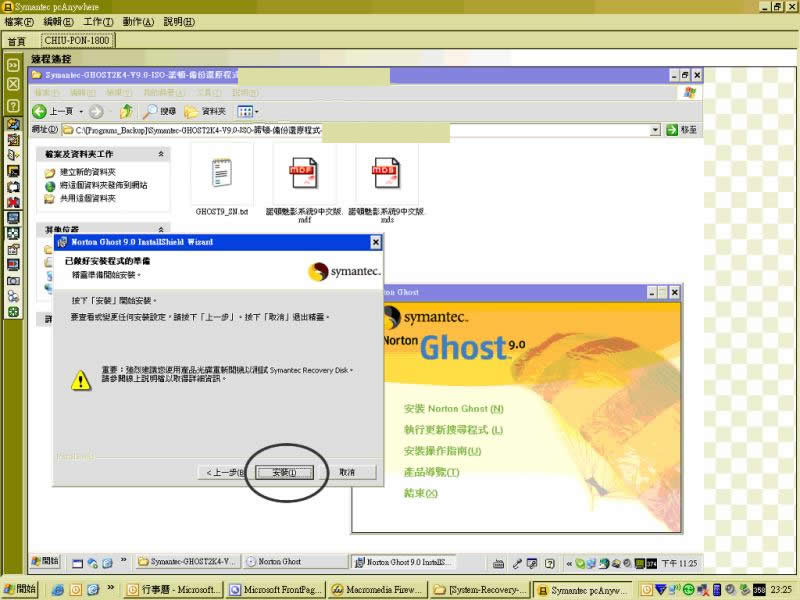Select the .mdf disc image file icon
This screenshot has width=800, height=600.
tap(304, 173)
